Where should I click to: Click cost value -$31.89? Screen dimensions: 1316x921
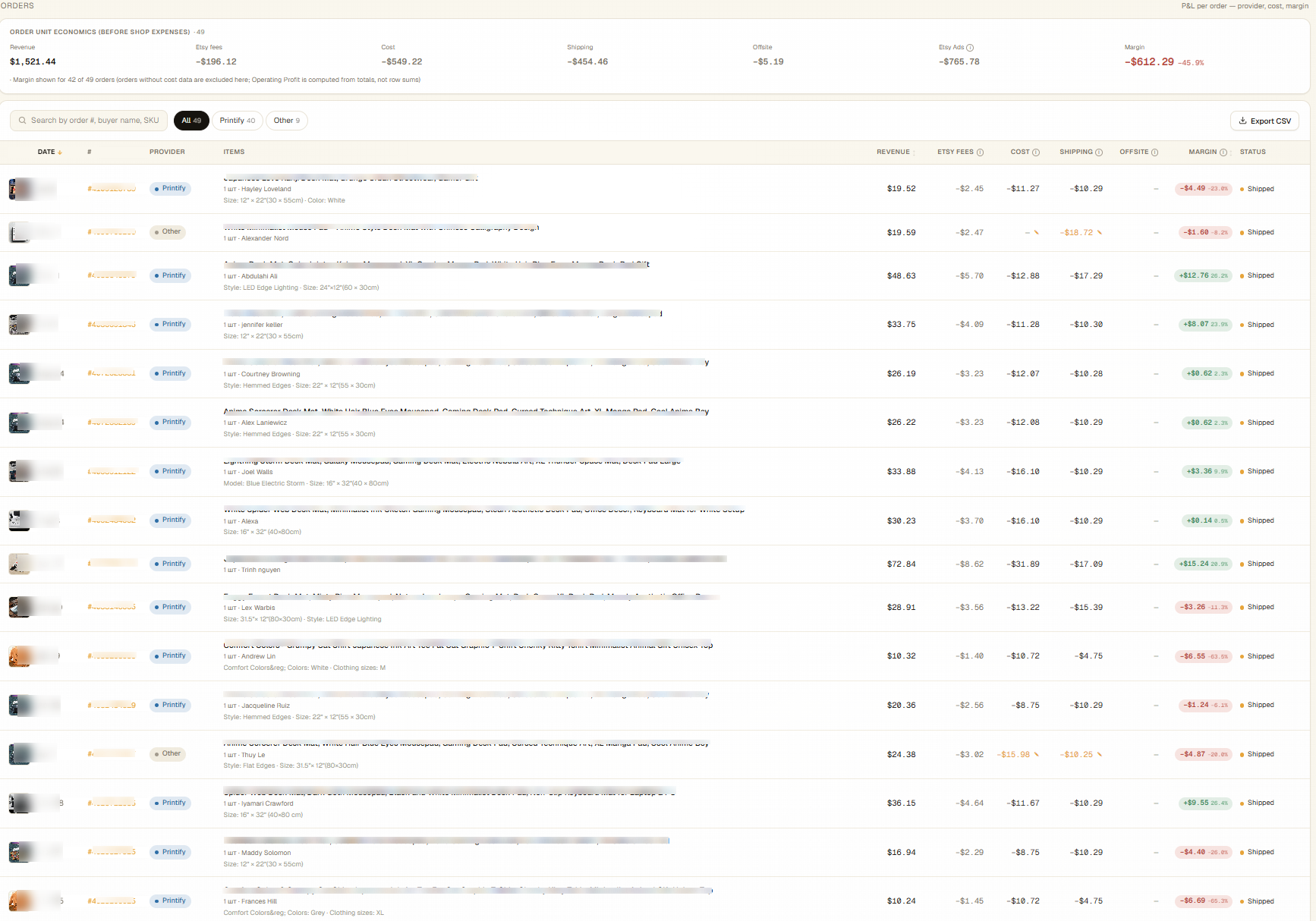(1023, 564)
